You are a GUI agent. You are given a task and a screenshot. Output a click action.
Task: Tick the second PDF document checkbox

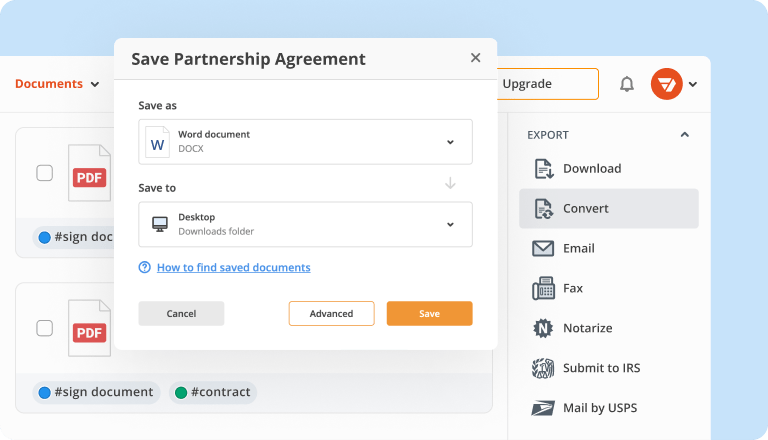pos(45,327)
